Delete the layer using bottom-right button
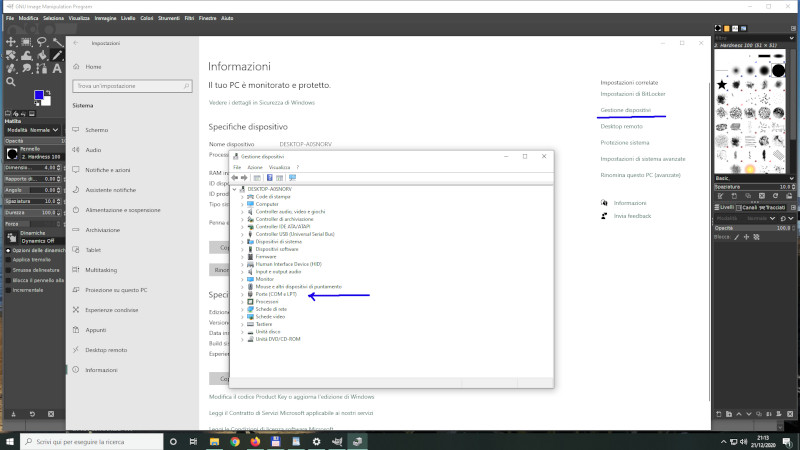 [x=790, y=414]
